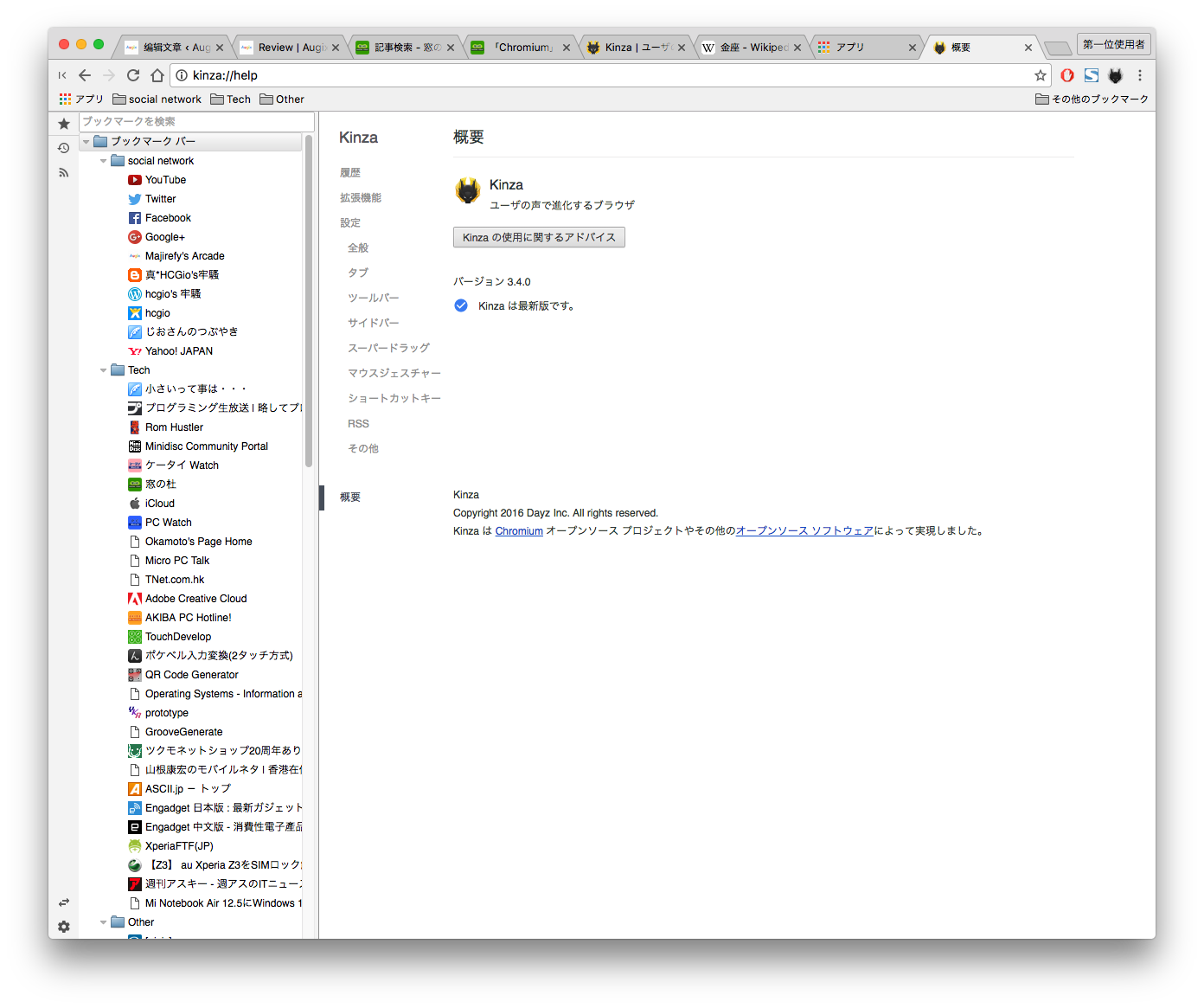Image resolution: width=1204 pixels, height=1008 pixels.
Task: Open the ショートカットキー settings section
Action: point(394,398)
